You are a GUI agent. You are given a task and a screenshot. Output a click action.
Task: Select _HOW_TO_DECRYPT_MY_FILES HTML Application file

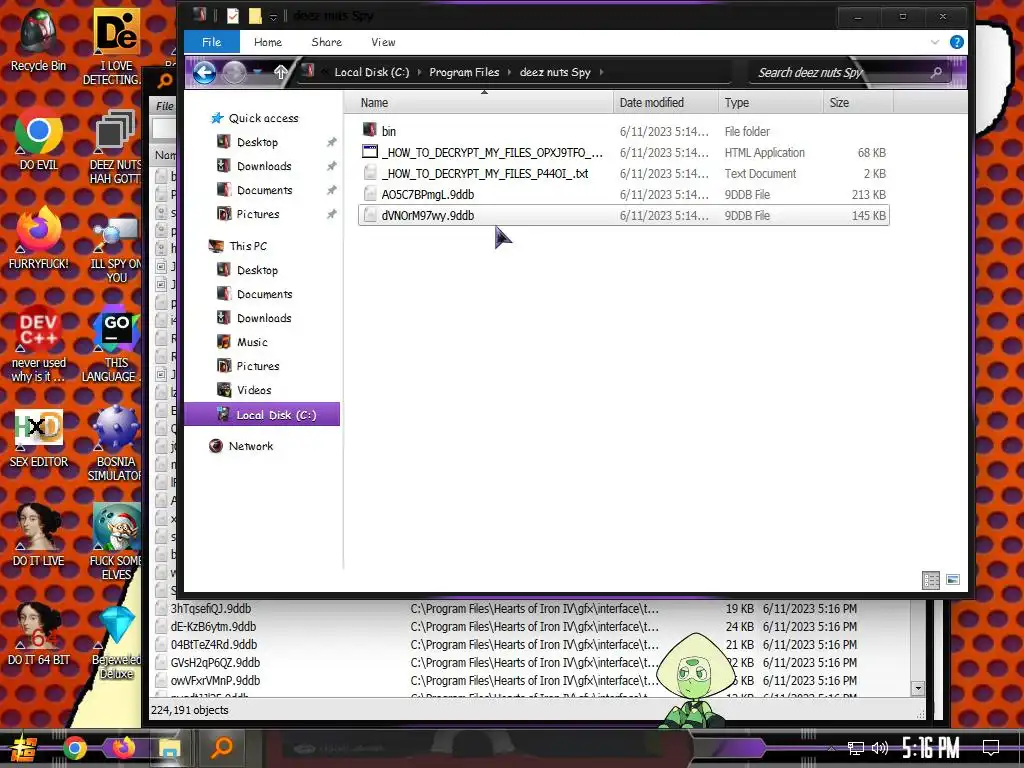(624, 152)
